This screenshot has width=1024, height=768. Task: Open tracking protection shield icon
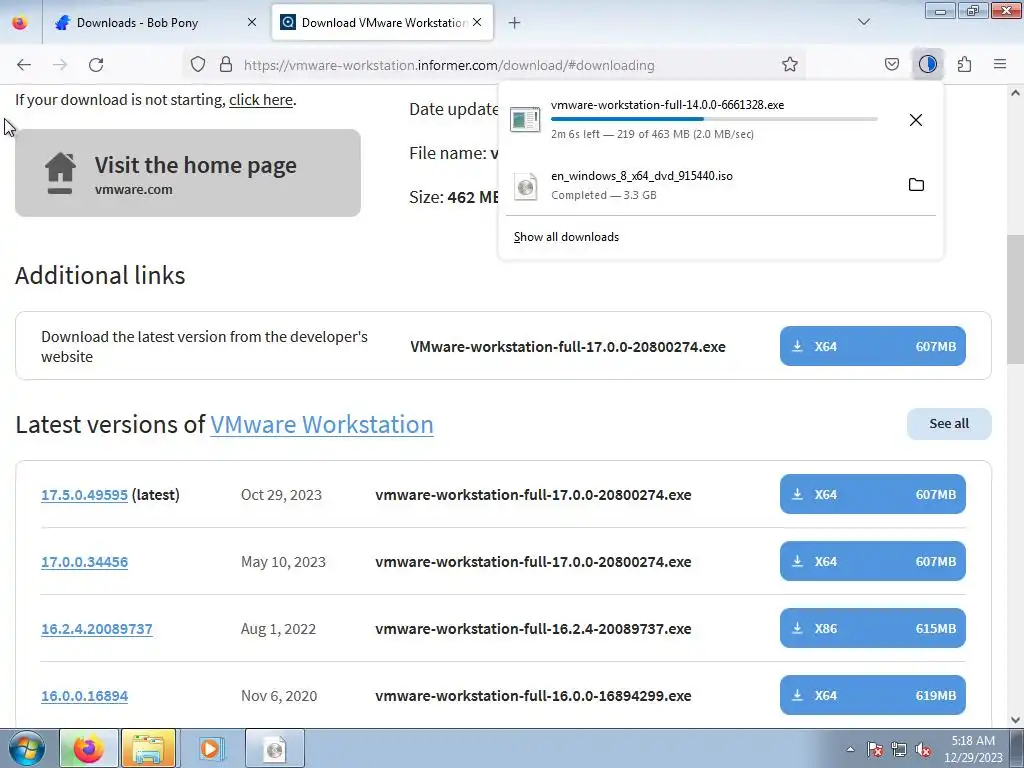pos(198,65)
